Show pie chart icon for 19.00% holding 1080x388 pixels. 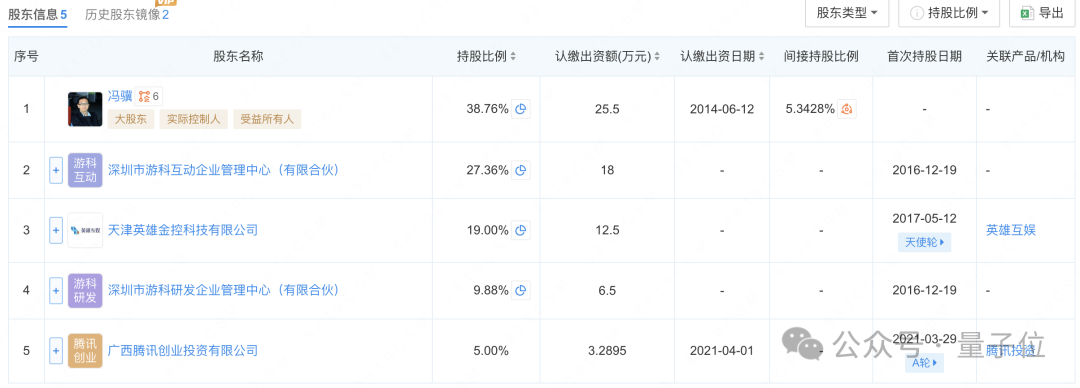521,230
